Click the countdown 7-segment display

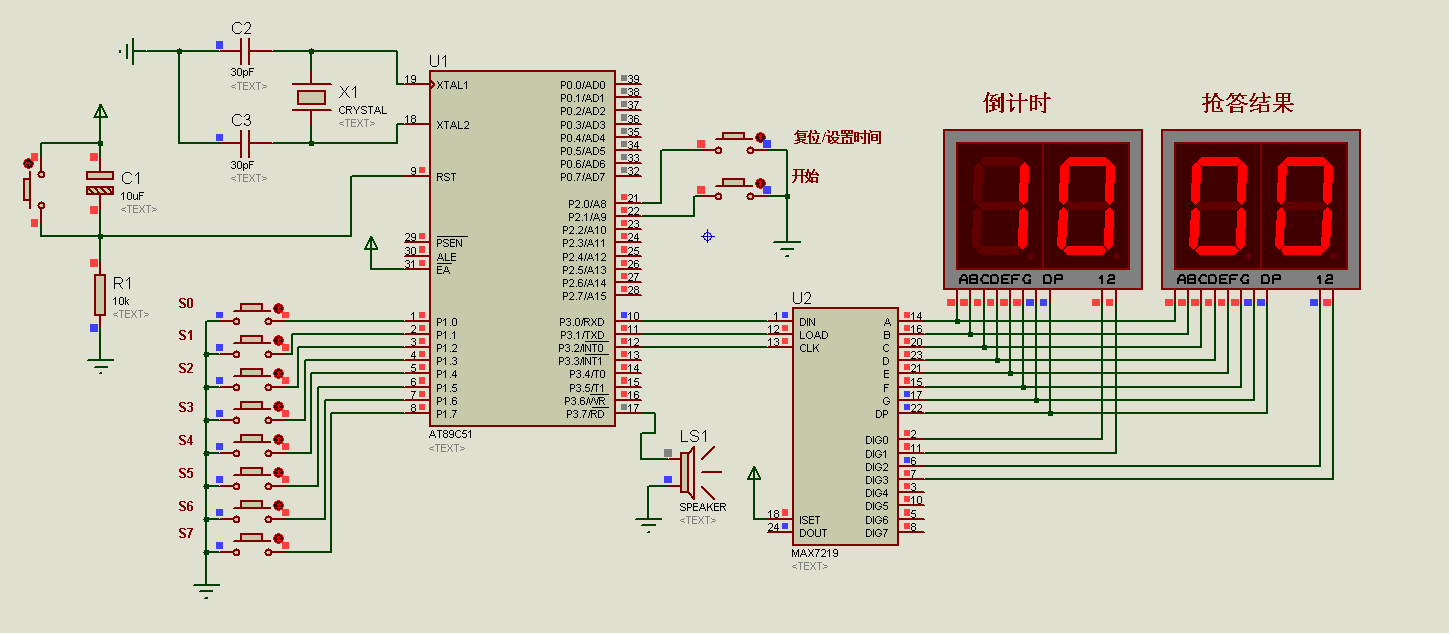(1043, 209)
